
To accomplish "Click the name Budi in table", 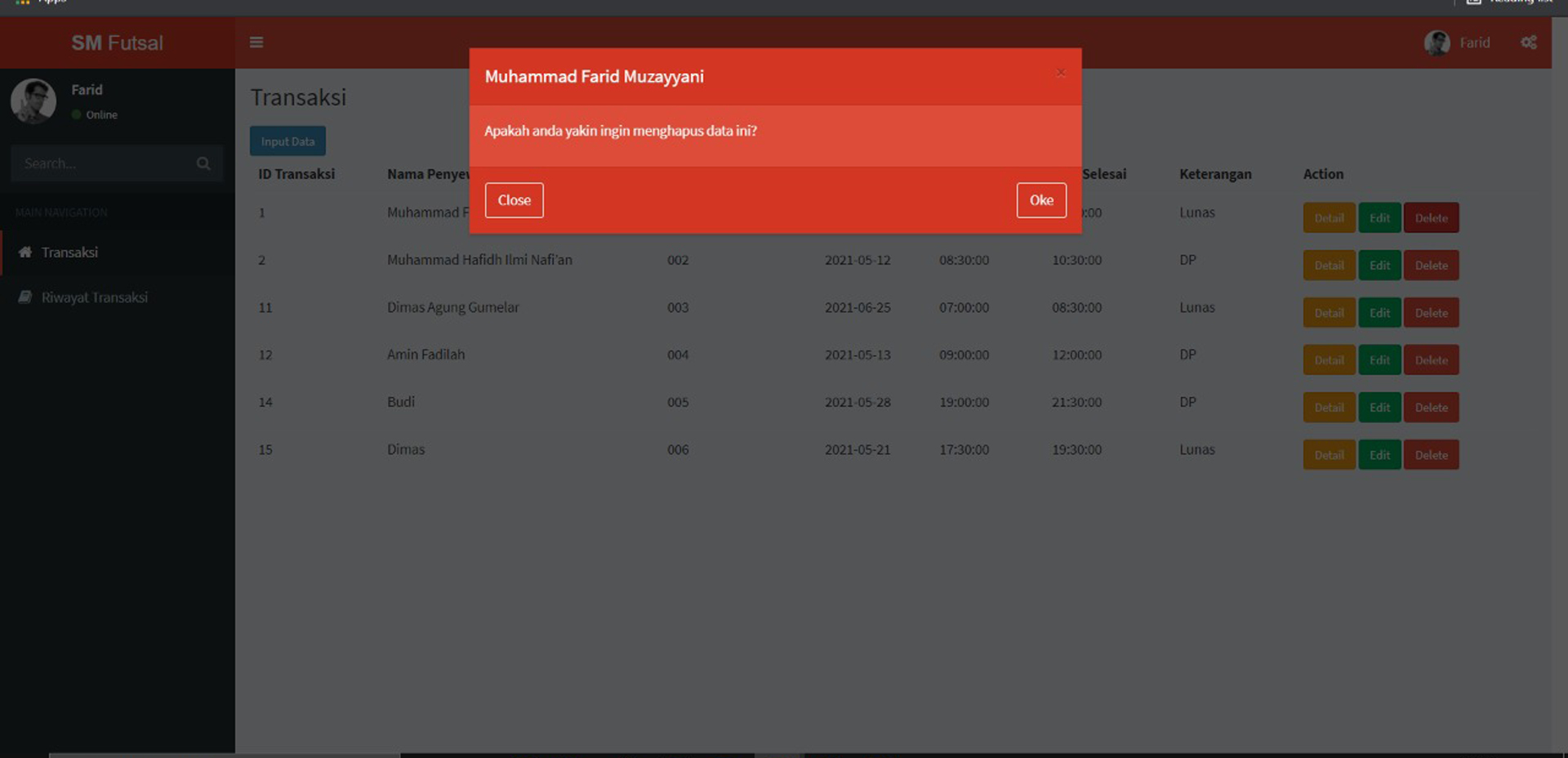I will (x=400, y=402).
